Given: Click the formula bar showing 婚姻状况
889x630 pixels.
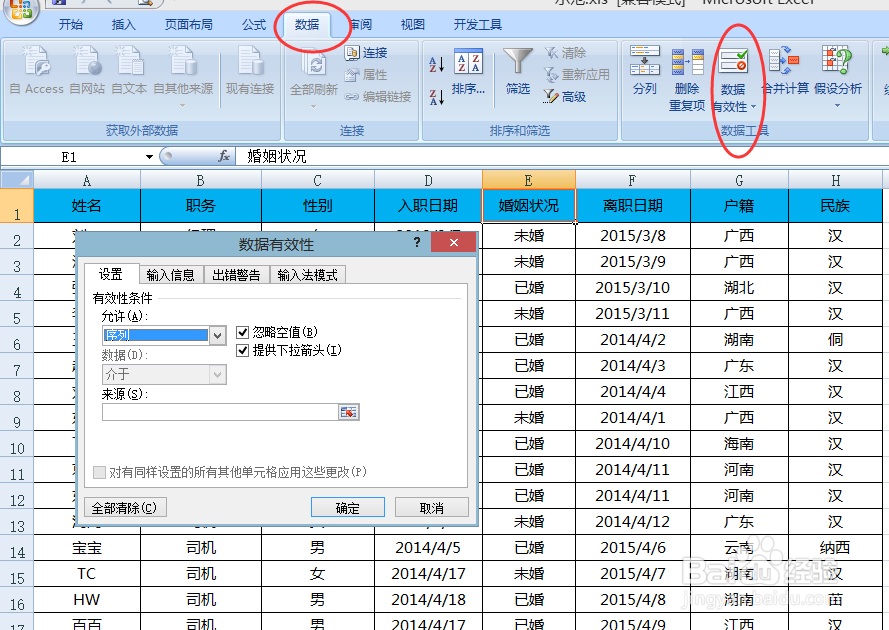Looking at the screenshot, I should pyautogui.click(x=561, y=156).
